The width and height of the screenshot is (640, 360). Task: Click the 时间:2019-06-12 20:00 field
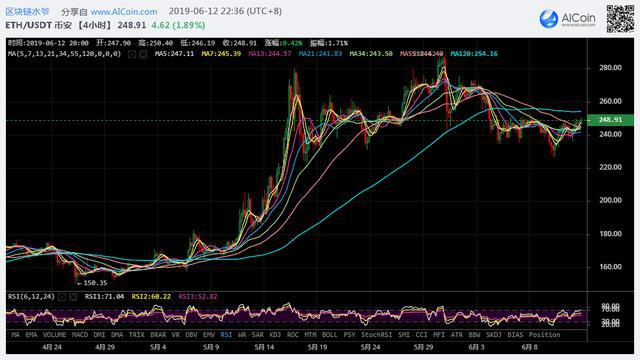tap(48, 43)
